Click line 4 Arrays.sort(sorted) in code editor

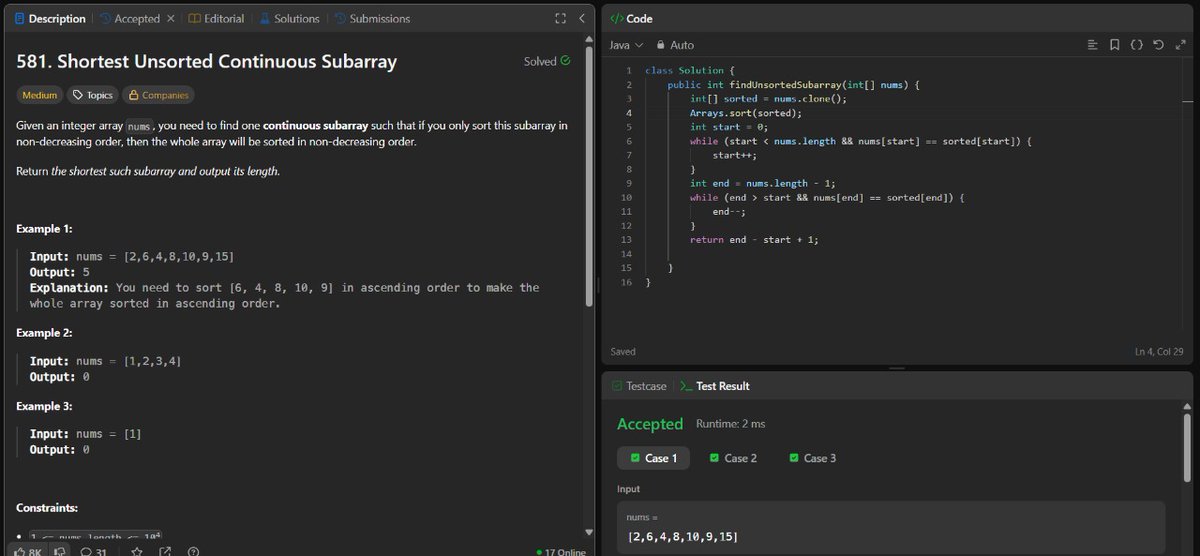click(746, 113)
